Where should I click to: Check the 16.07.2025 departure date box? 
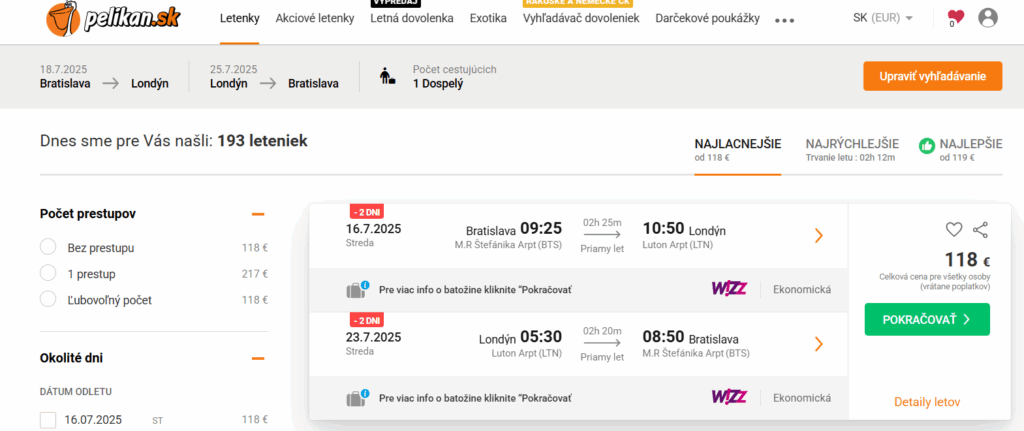click(48, 420)
